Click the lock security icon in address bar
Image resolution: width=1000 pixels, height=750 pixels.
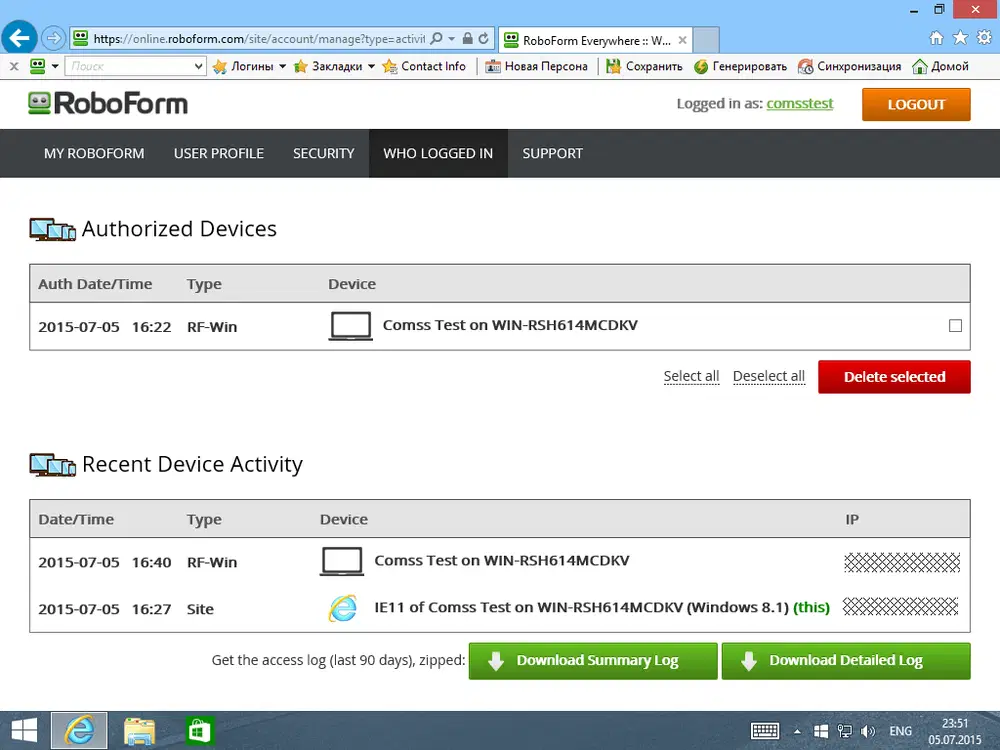[x=467, y=38]
